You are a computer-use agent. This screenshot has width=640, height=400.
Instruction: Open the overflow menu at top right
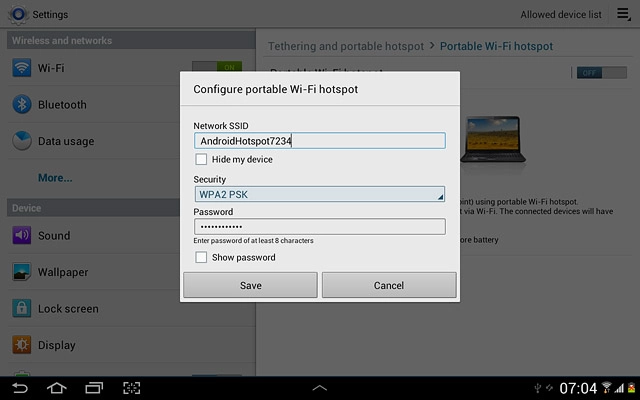point(623,14)
